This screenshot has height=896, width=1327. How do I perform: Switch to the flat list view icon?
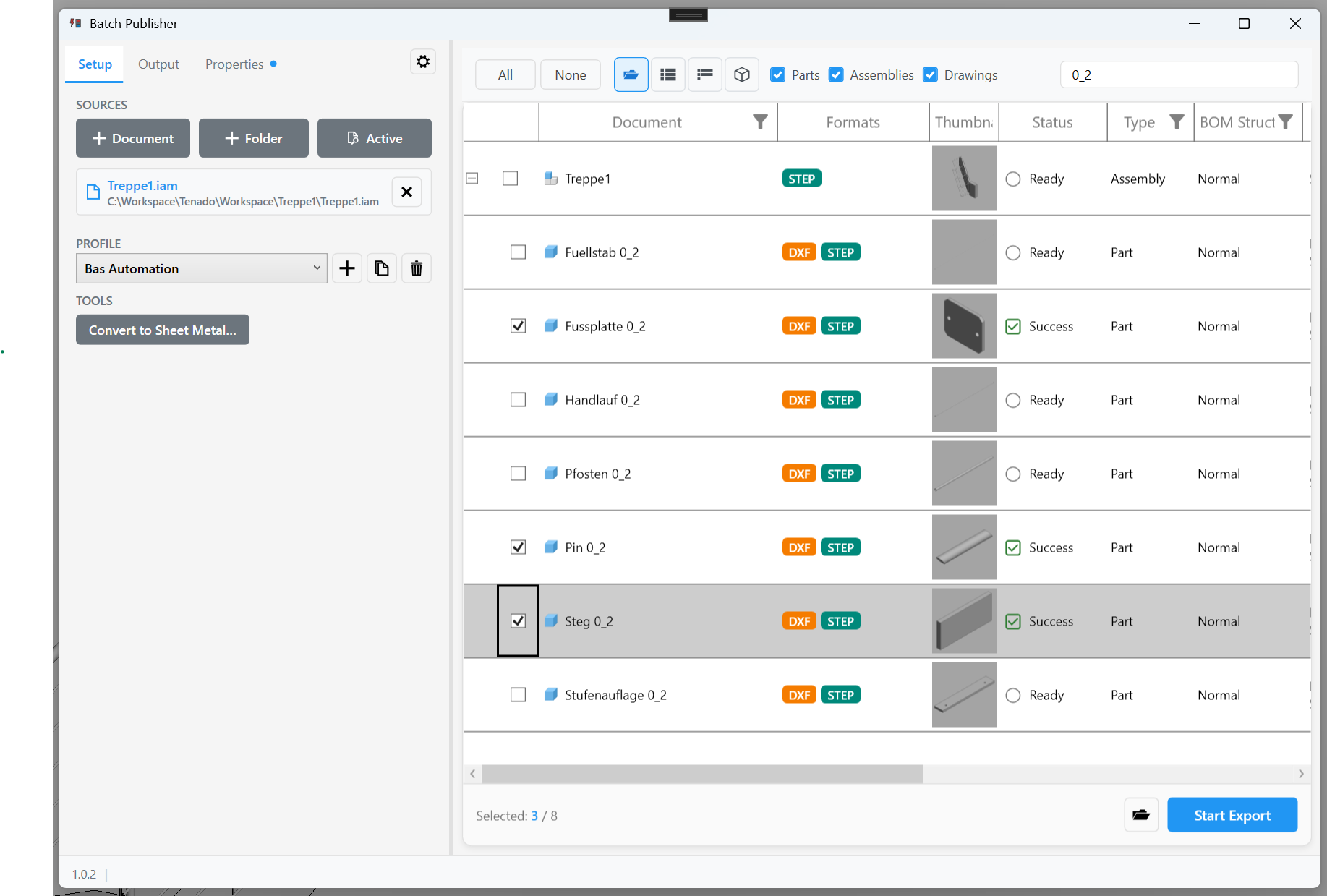click(x=668, y=74)
